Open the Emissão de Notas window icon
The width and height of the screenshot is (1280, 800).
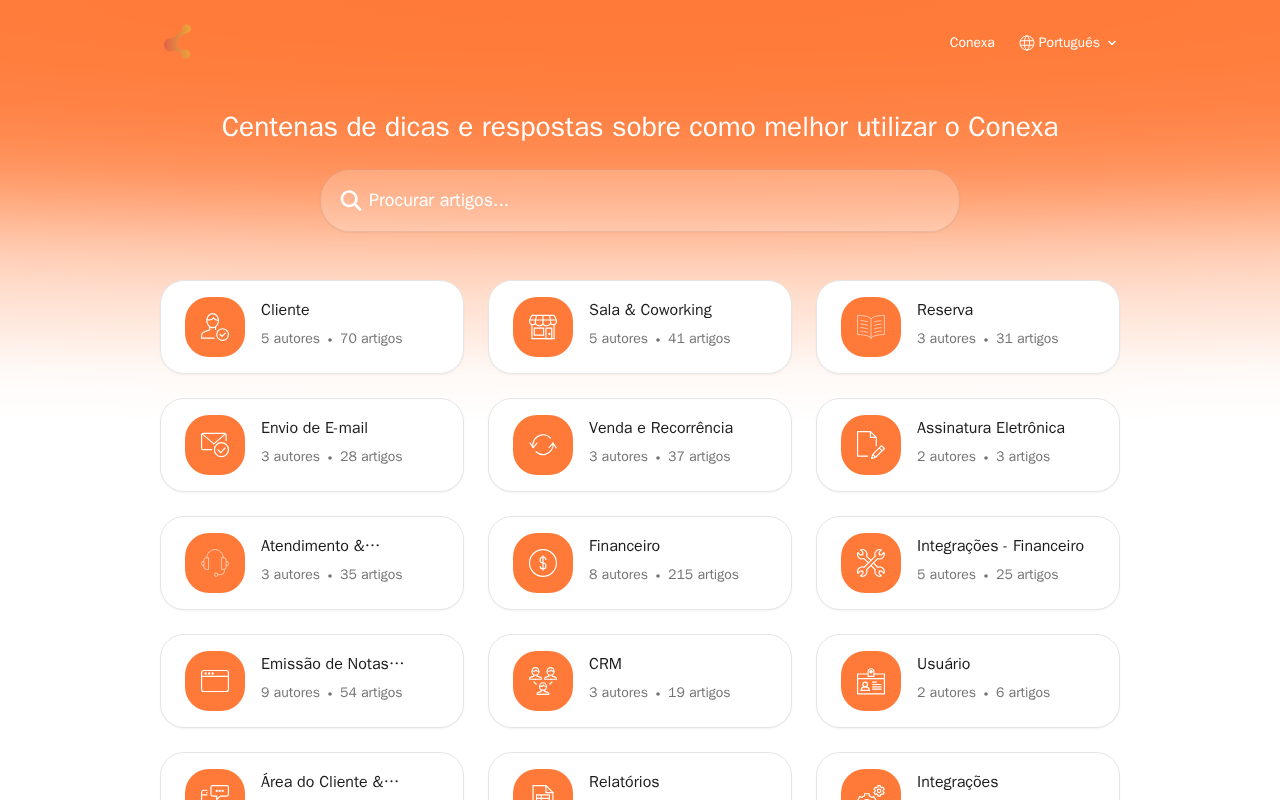click(215, 681)
